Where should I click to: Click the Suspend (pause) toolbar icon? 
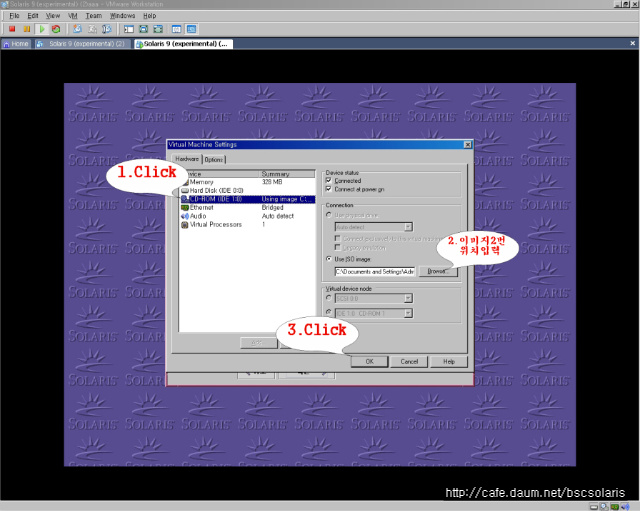[27, 29]
